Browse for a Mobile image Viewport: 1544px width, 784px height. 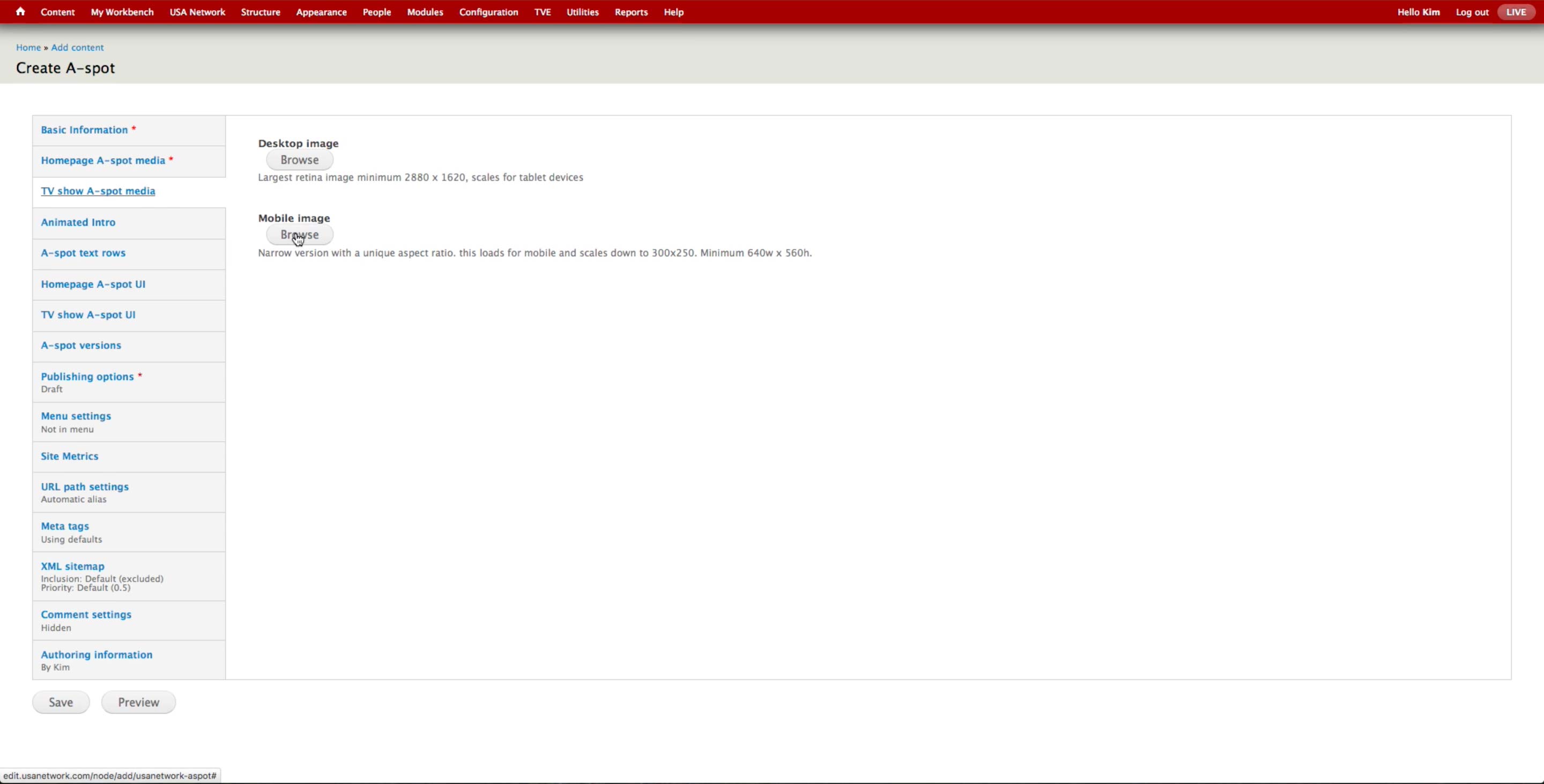point(299,235)
